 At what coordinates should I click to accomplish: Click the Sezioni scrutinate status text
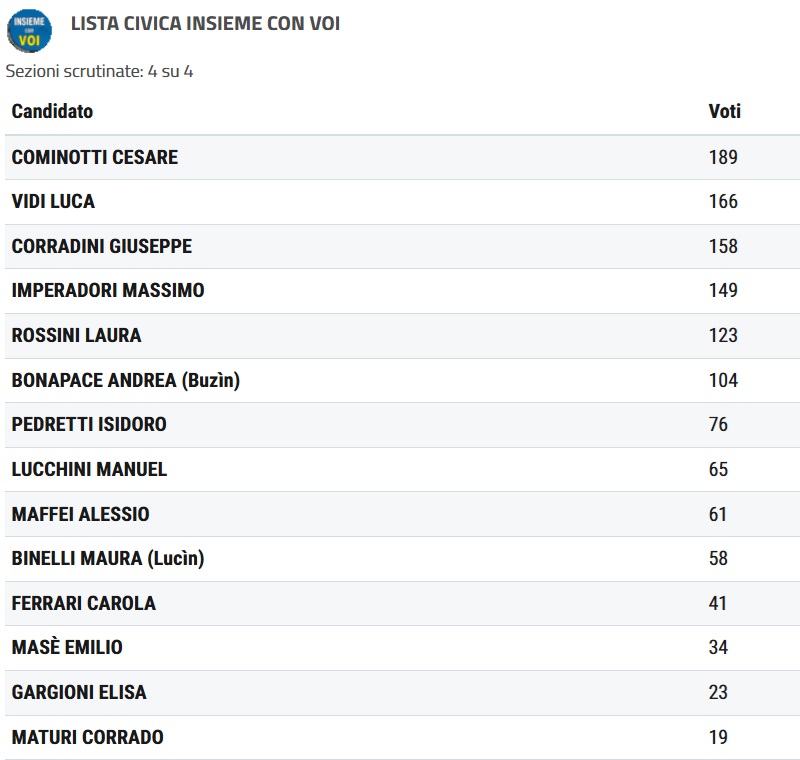[x=100, y=72]
